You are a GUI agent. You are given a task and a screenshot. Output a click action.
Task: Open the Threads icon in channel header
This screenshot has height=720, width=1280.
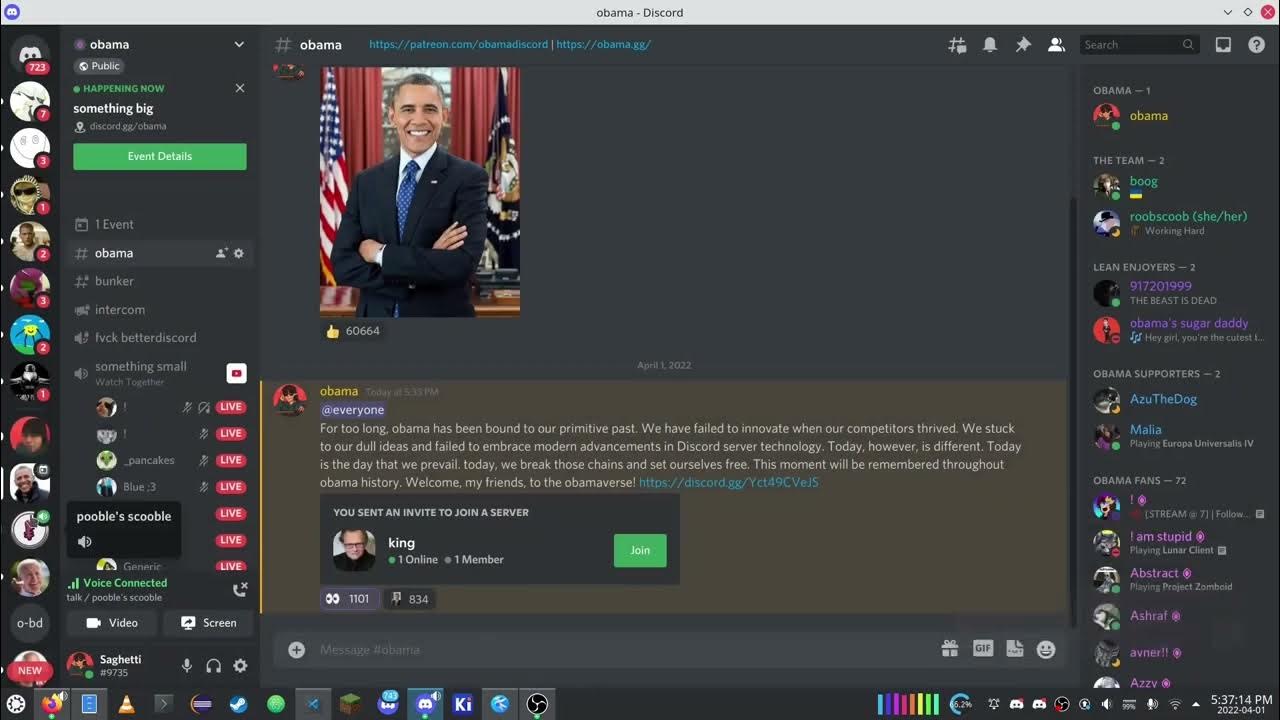point(957,45)
